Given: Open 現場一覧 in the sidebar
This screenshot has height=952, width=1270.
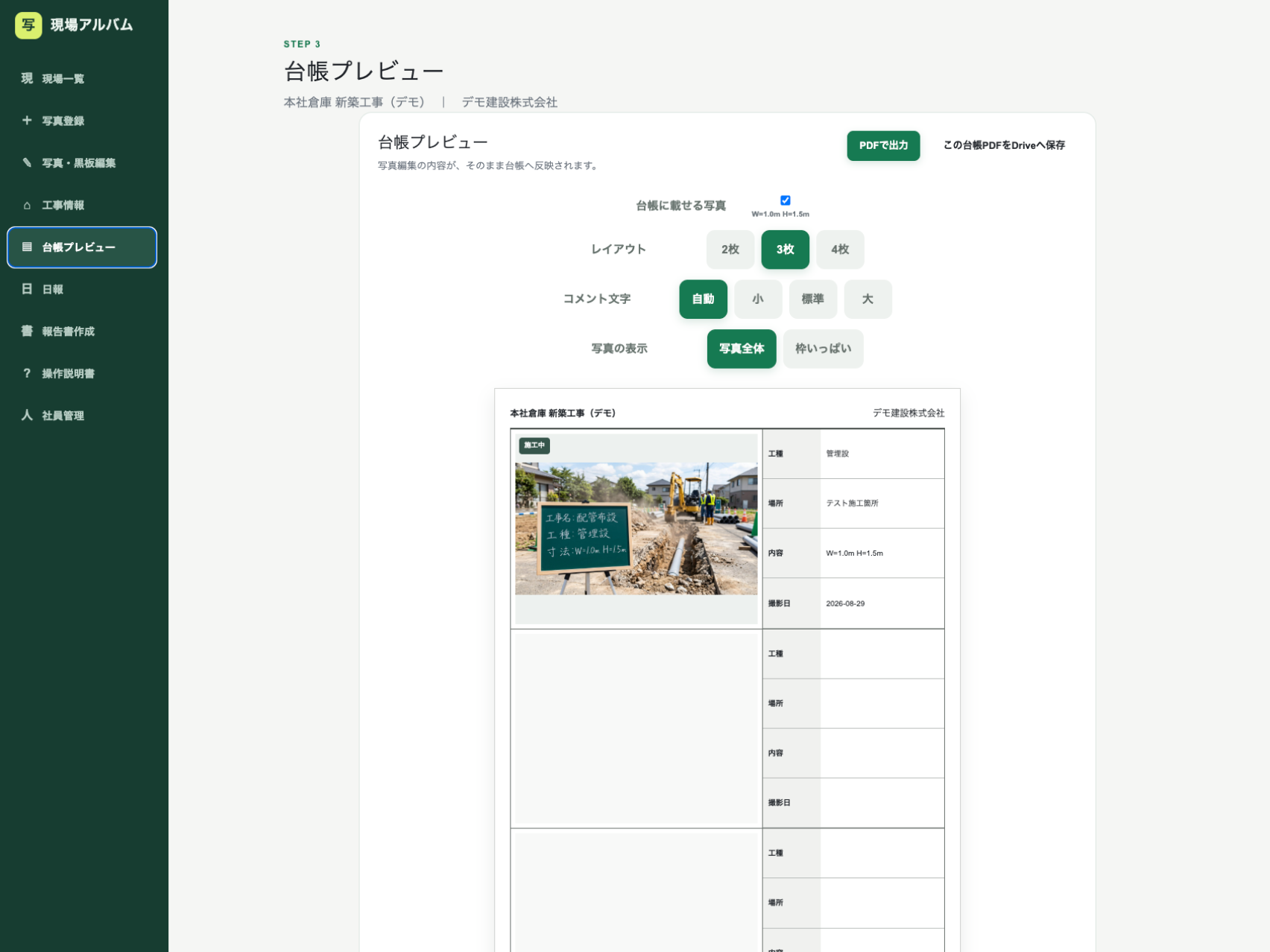Looking at the screenshot, I should [x=82, y=78].
